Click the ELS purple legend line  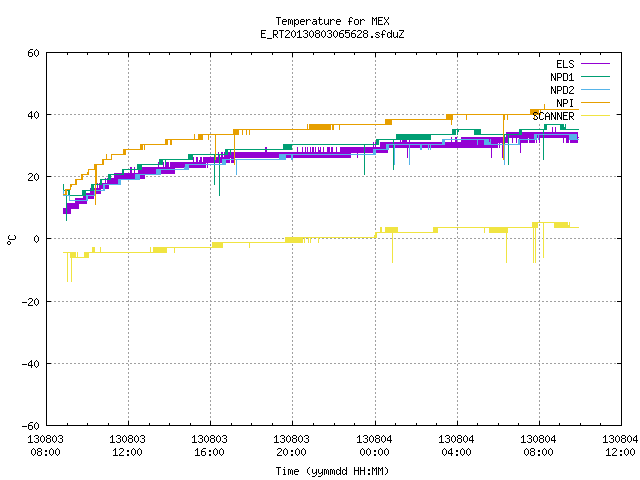(595, 64)
